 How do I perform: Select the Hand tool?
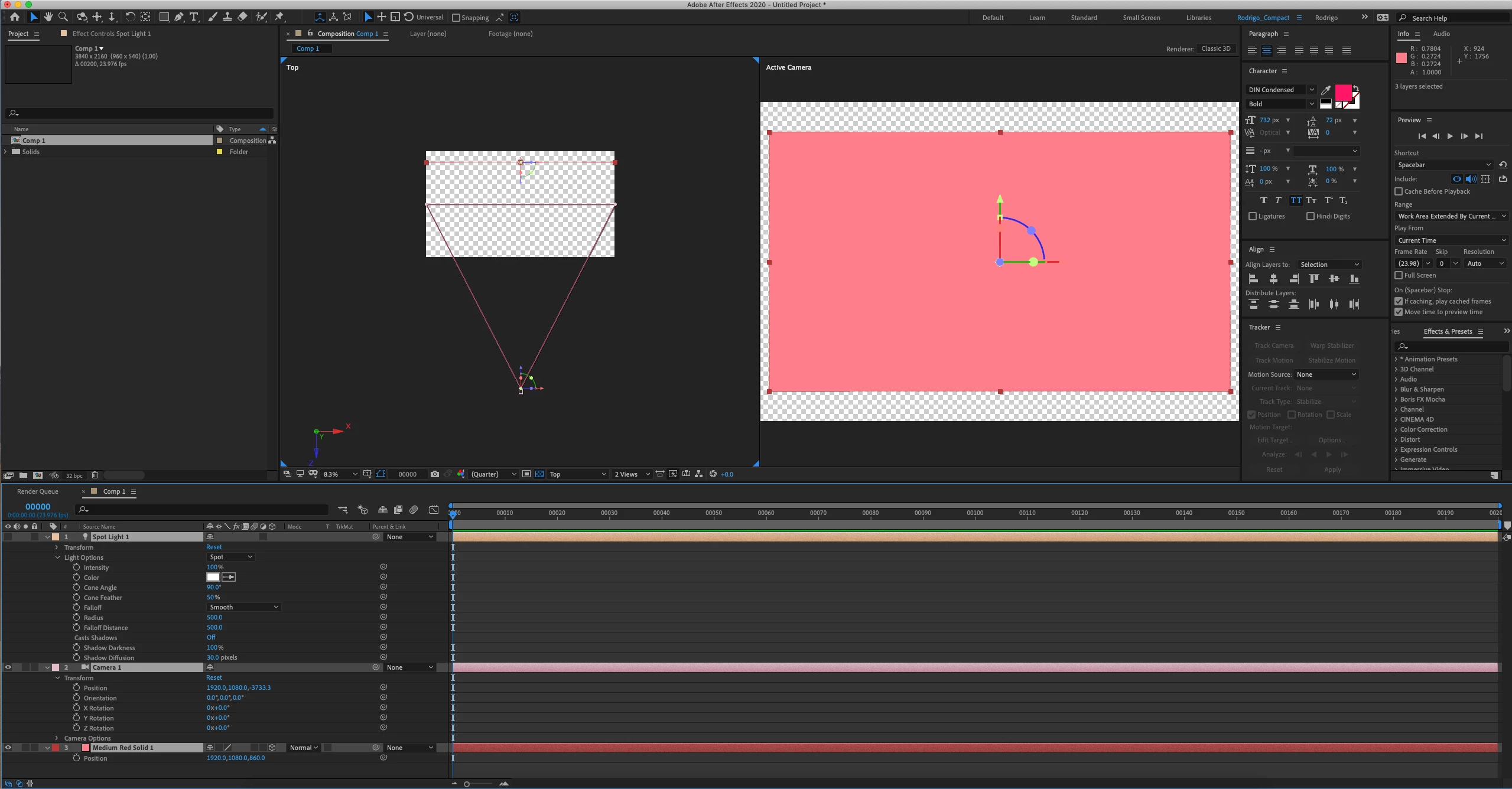point(48,17)
